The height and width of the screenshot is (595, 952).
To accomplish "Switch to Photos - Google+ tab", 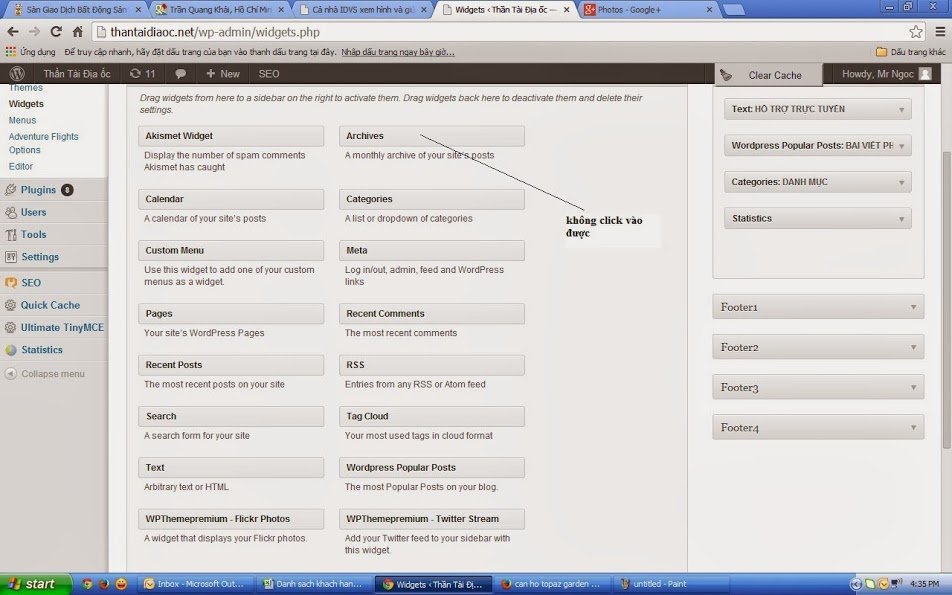I will (x=648, y=10).
